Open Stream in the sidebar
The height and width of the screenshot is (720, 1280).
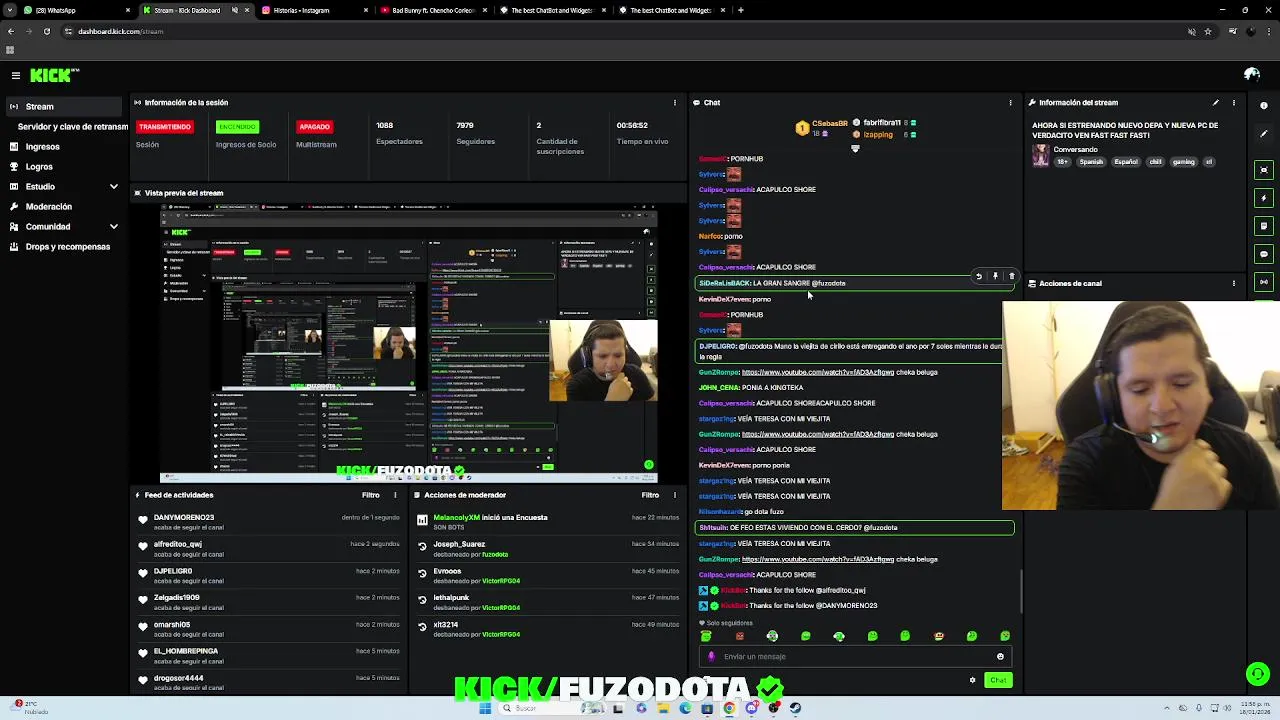64,106
